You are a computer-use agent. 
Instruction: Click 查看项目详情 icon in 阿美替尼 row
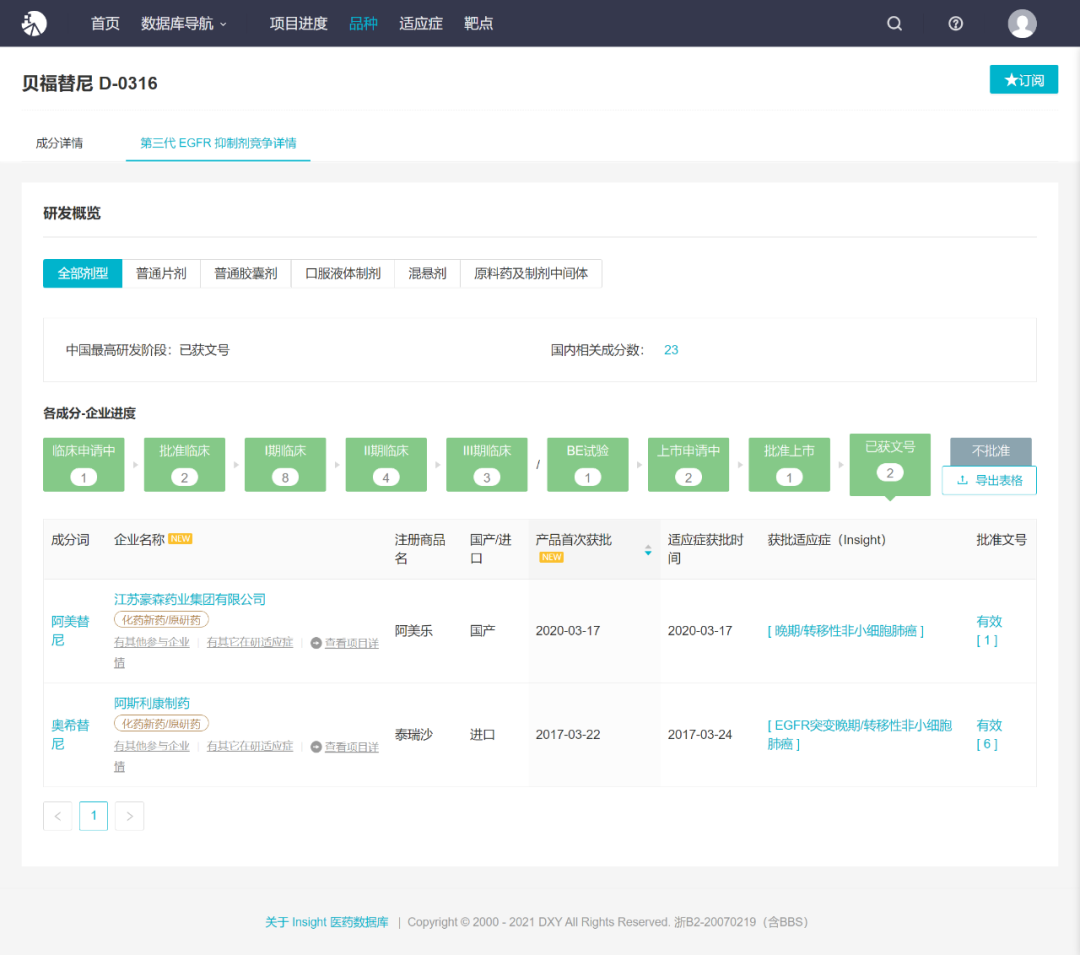click(x=316, y=643)
